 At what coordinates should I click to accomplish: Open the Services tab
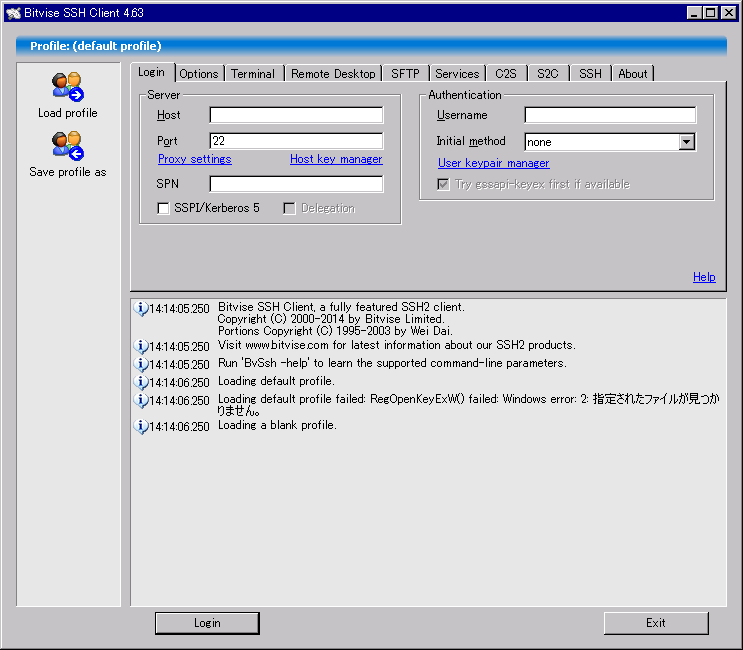457,74
